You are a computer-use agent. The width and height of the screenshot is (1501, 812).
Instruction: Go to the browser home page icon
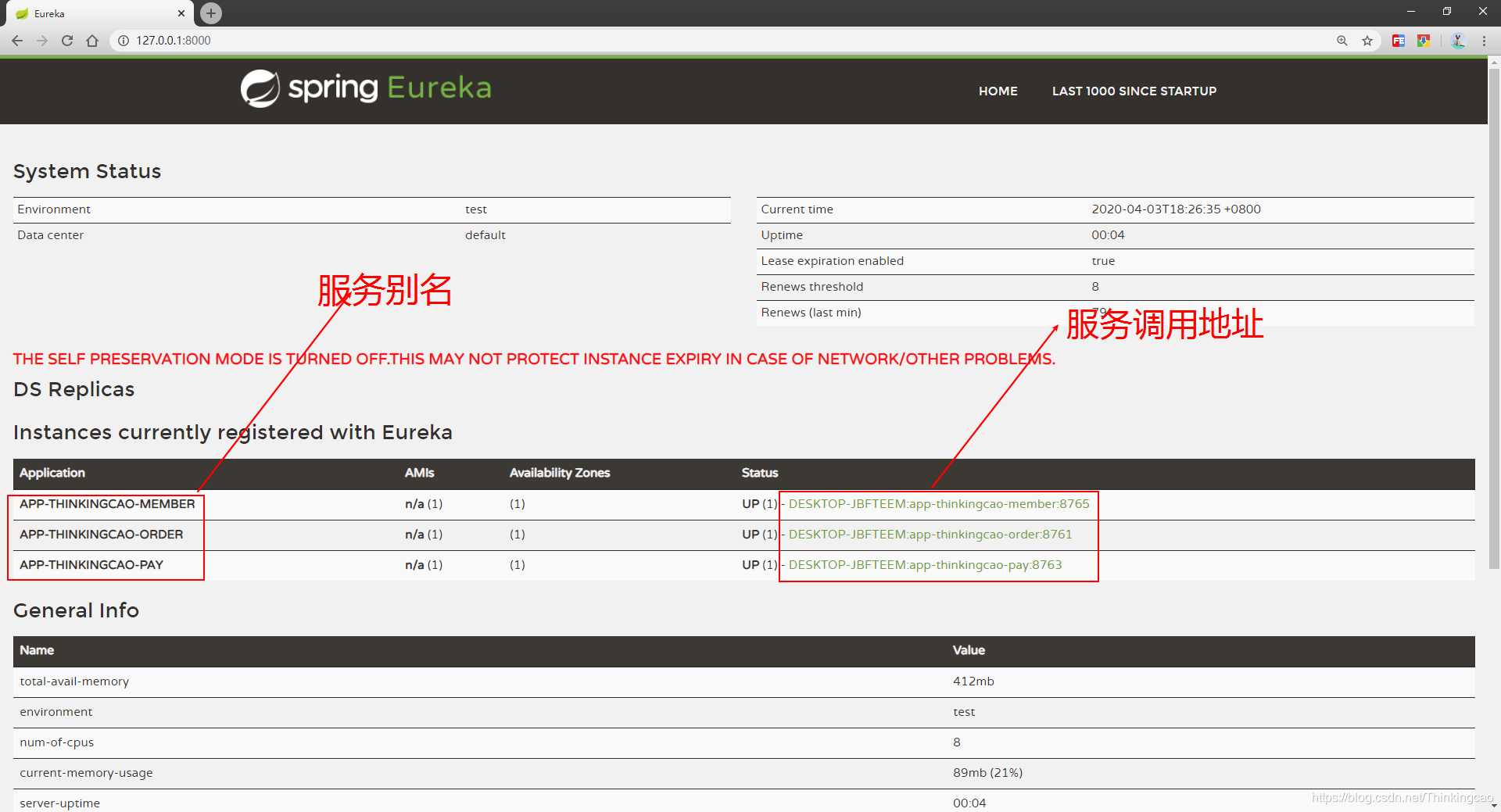(92, 41)
